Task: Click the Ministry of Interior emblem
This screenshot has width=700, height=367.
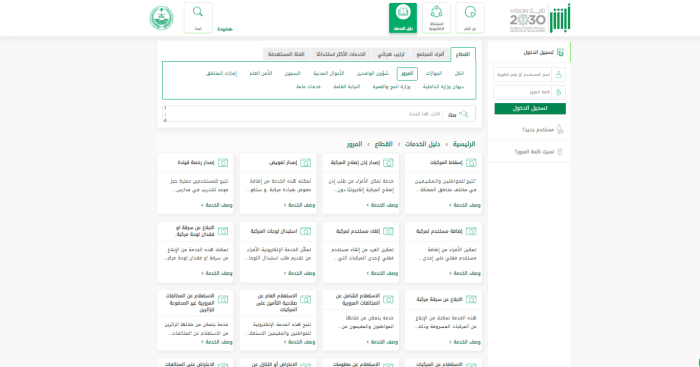Action: point(161,18)
